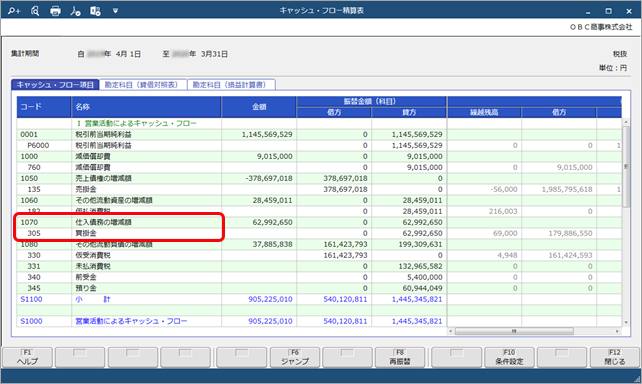Click amount -378,697,018 cell
This screenshot has height=384, width=642.
(259, 178)
